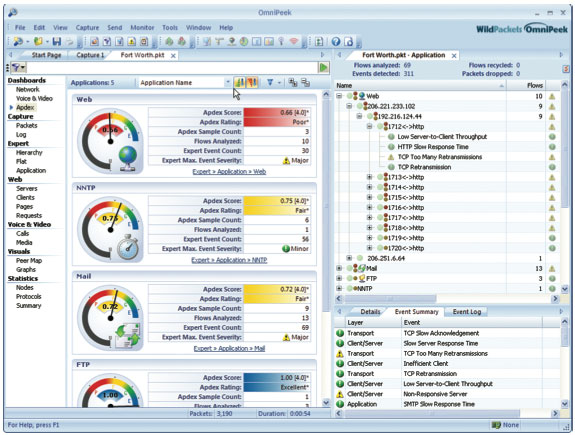This screenshot has height=435, width=575.
Task: Click the blue Help question mark icon
Action: click(x=336, y=41)
